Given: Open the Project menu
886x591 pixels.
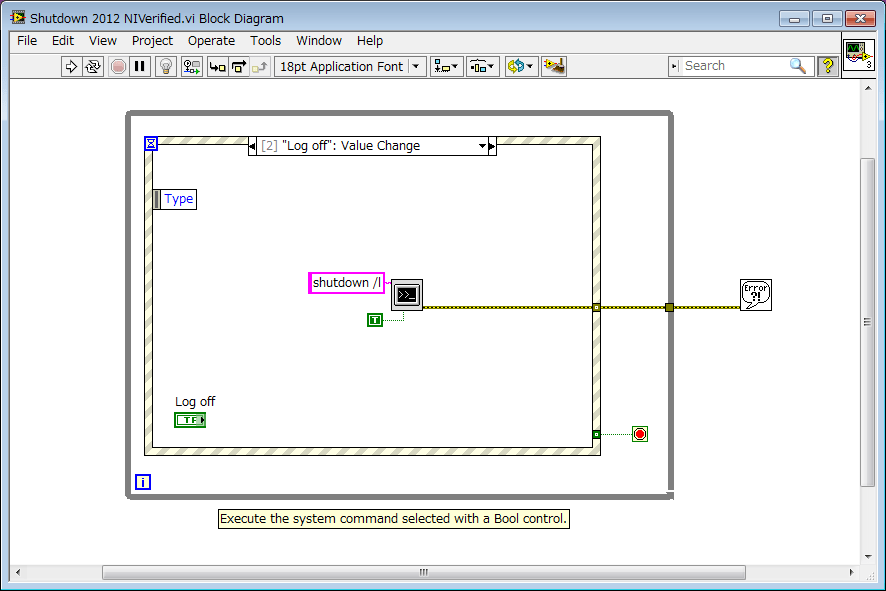Looking at the screenshot, I should click(152, 41).
